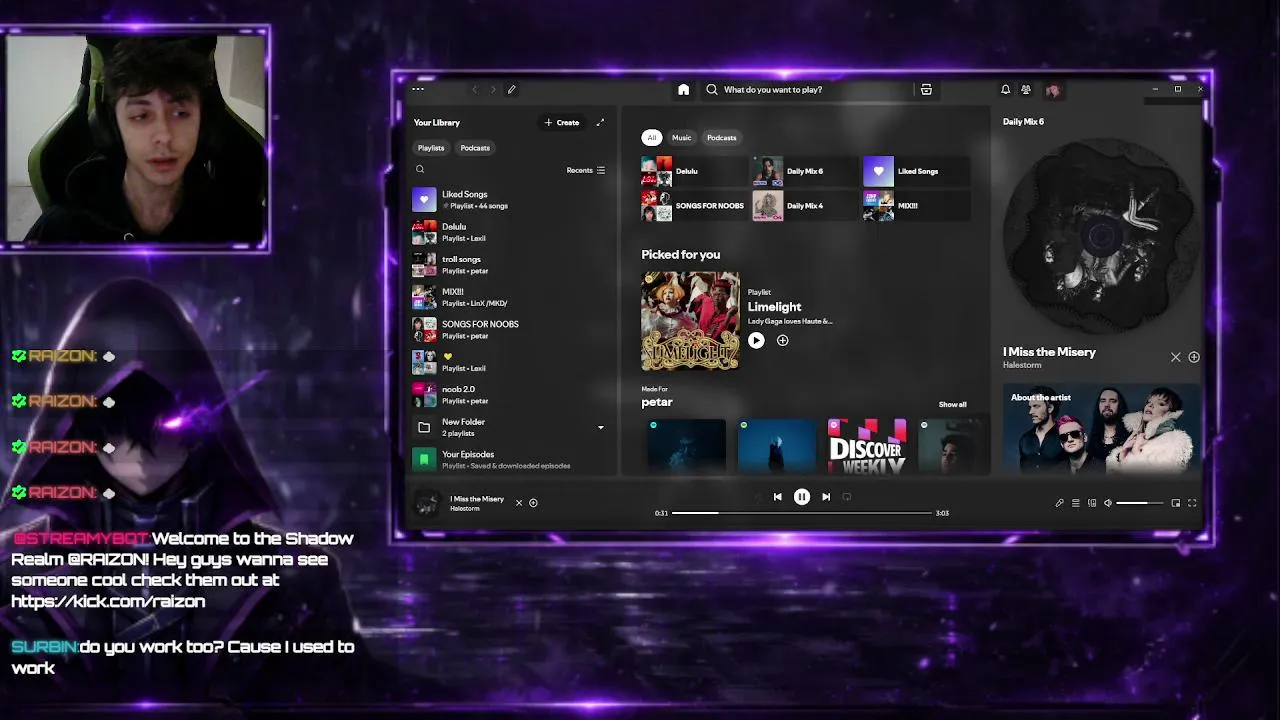Seek on the song progress bar
The image size is (1280, 720).
801,513
